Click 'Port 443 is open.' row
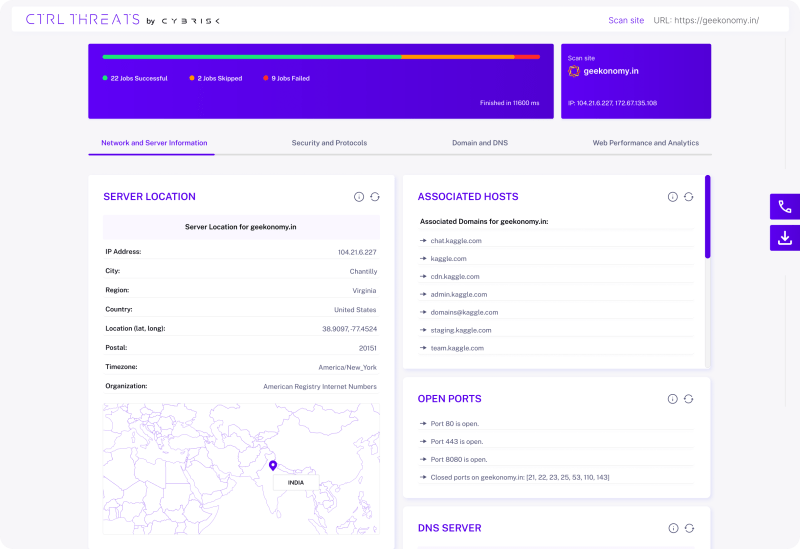This screenshot has height=549, width=800. [556, 441]
